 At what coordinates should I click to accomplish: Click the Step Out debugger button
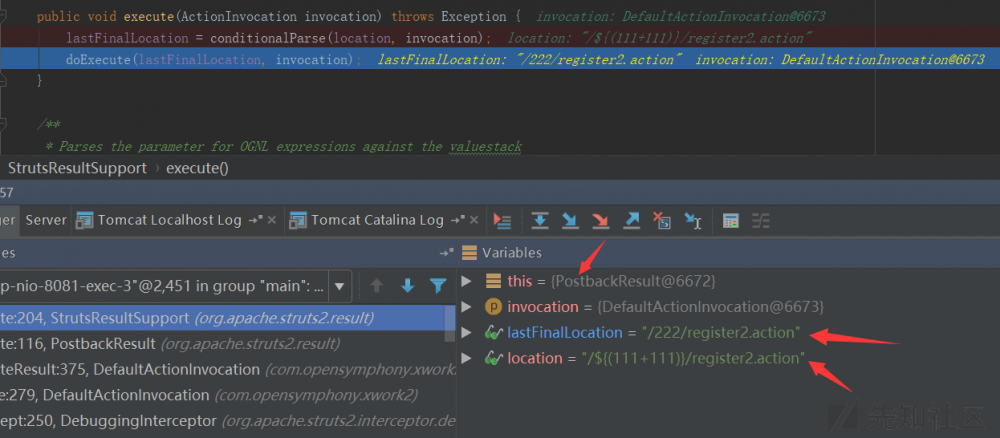point(632,220)
